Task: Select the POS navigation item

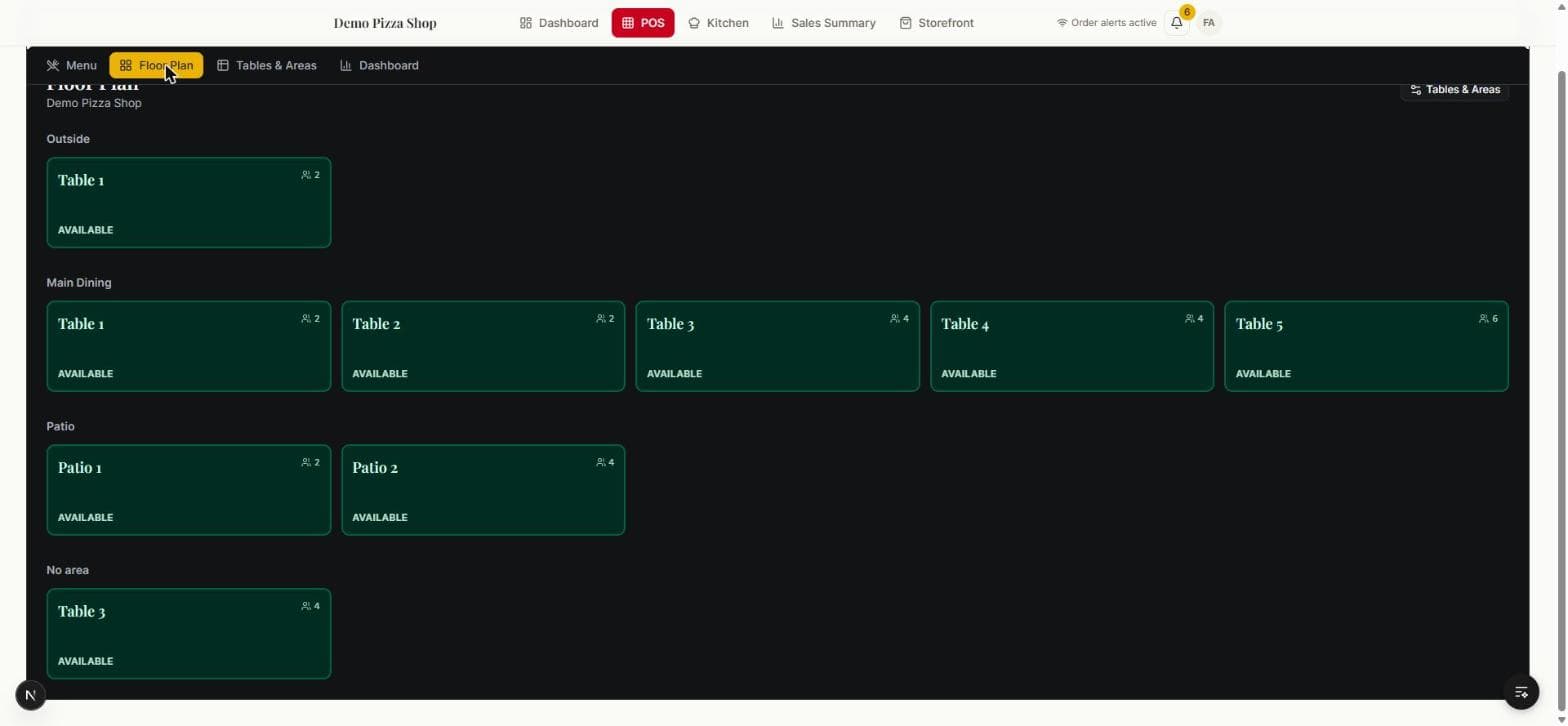Action: (x=643, y=23)
